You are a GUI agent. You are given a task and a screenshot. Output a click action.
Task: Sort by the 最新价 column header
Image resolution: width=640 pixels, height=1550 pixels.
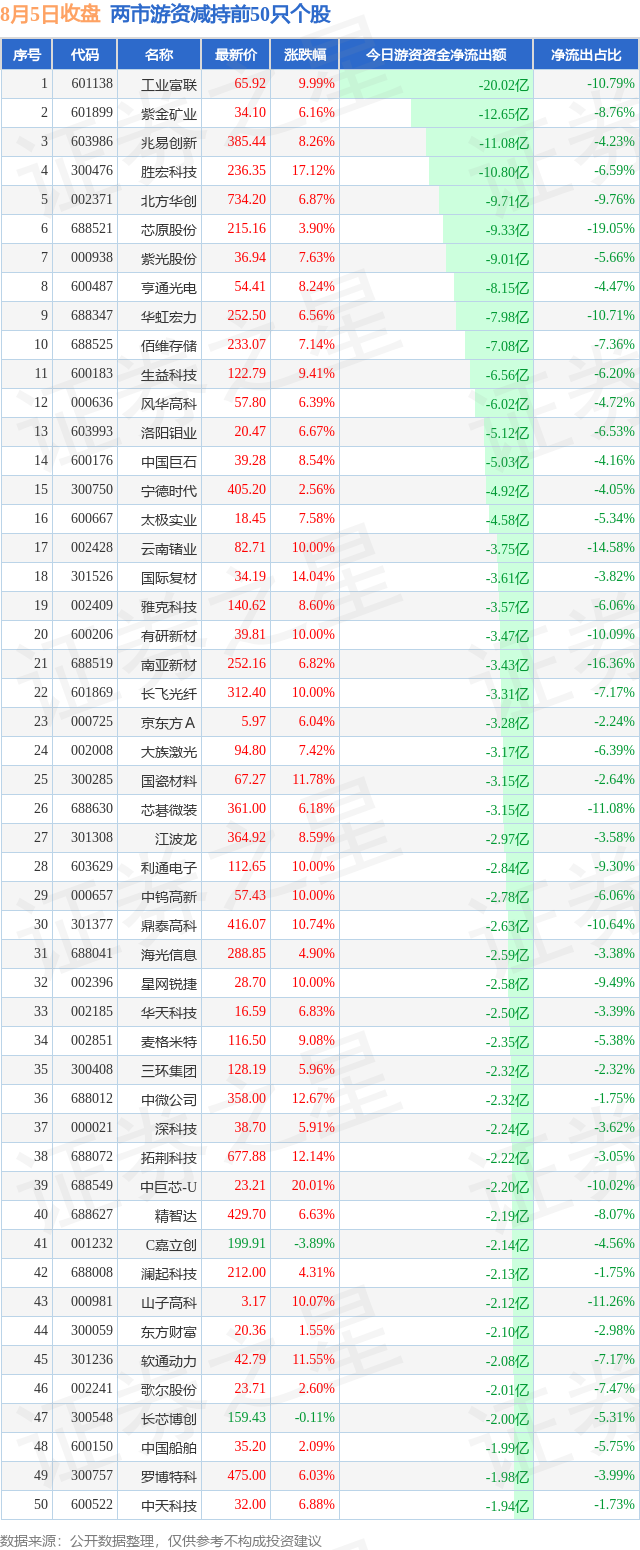[x=236, y=55]
